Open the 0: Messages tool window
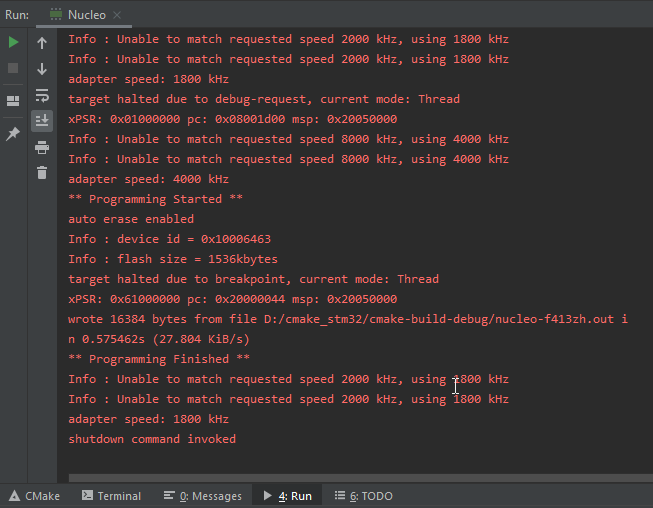653x508 pixels. (x=203, y=496)
